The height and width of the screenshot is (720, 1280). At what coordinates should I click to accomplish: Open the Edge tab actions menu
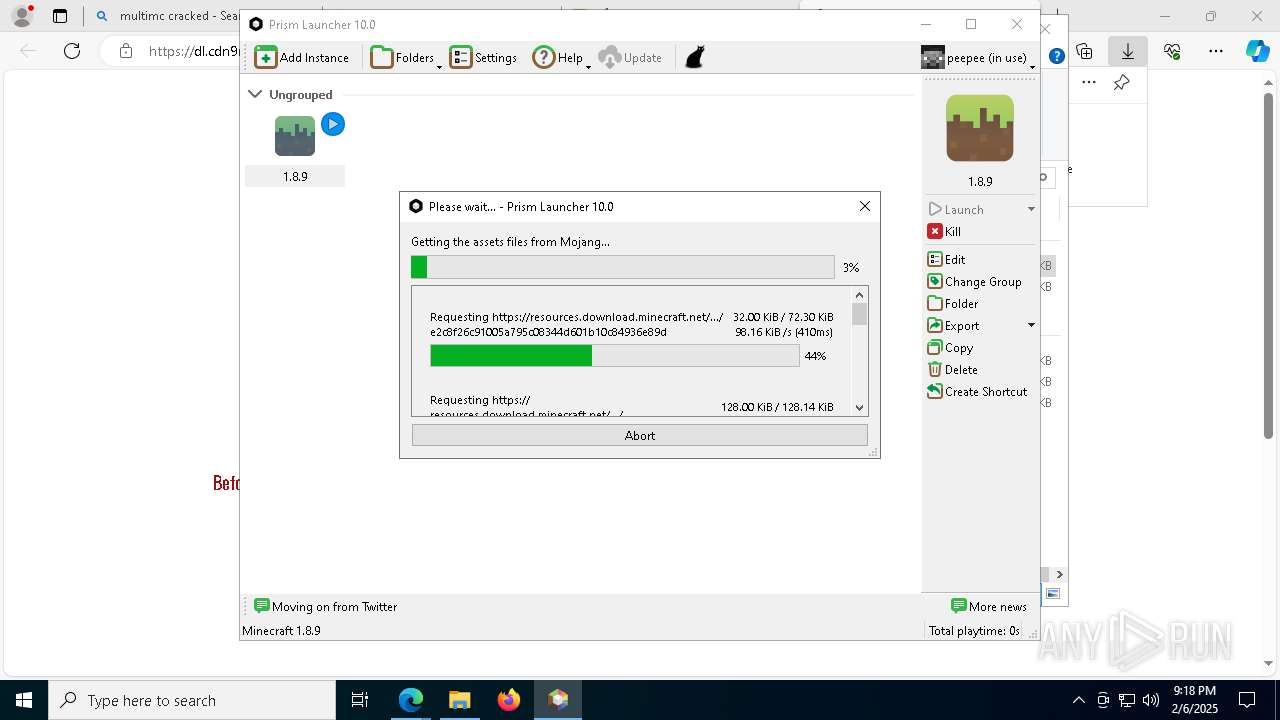[60, 16]
